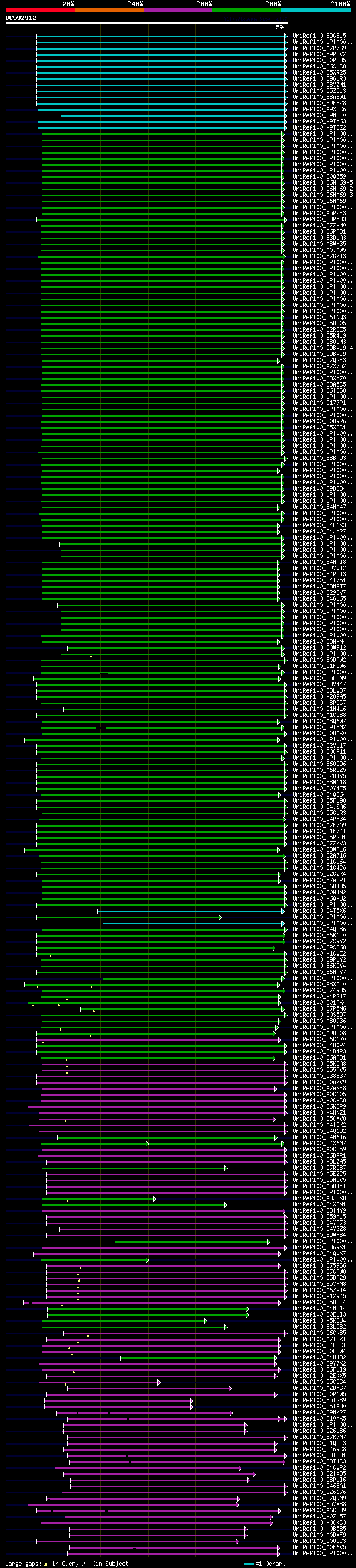Click label UniRef100_B9WHB4

319,1235
